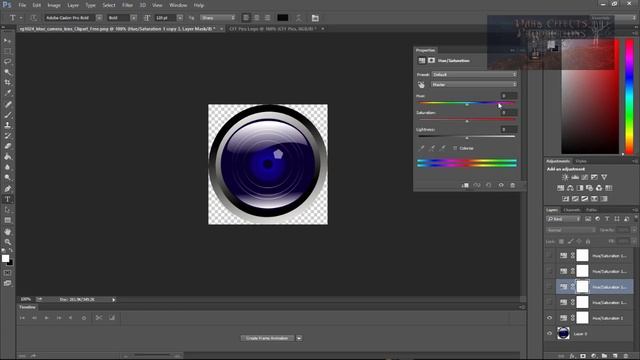Click the reset adjustment icon in Properties

click(x=489, y=185)
